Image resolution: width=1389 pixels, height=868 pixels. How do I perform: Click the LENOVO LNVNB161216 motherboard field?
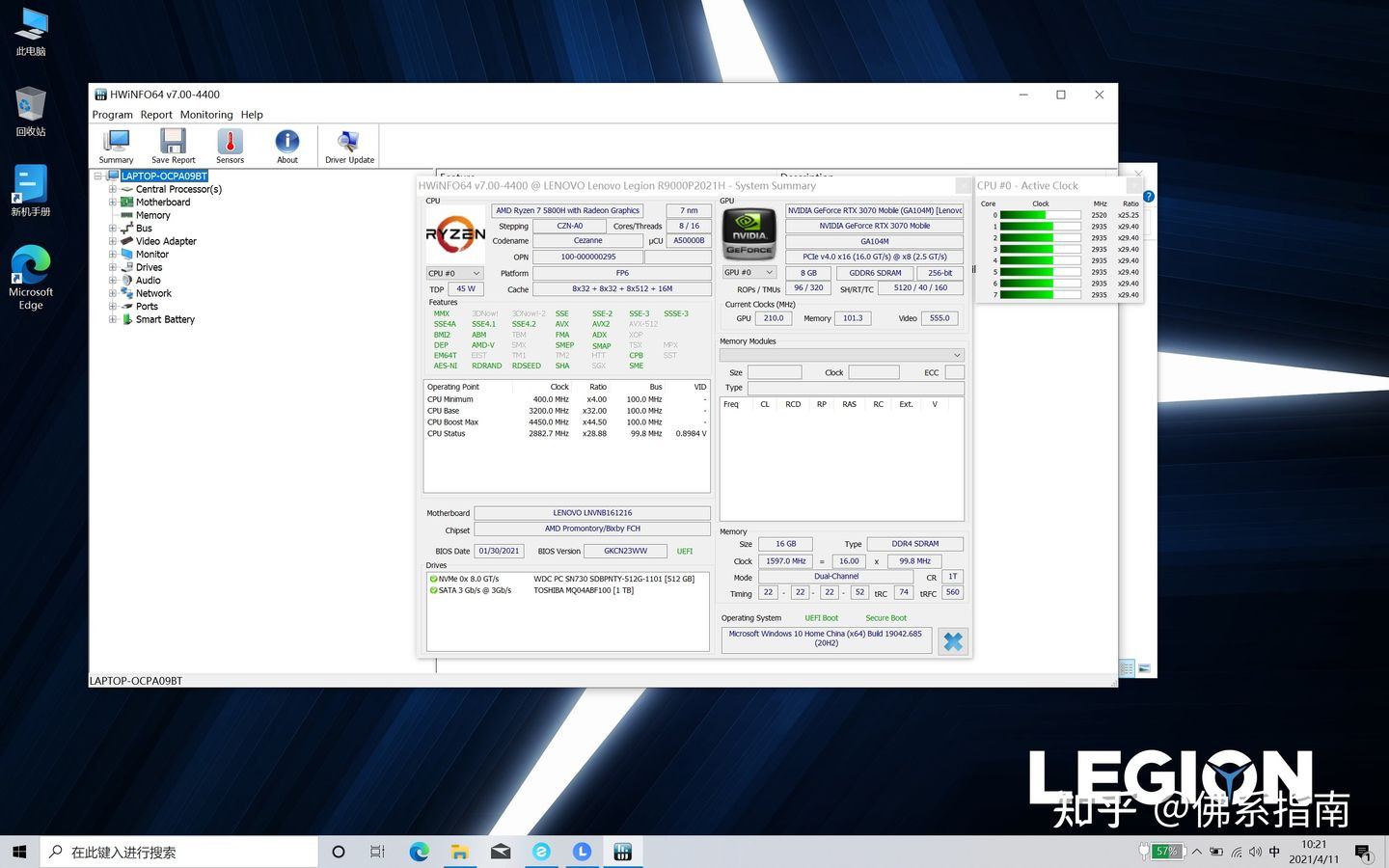(x=592, y=513)
